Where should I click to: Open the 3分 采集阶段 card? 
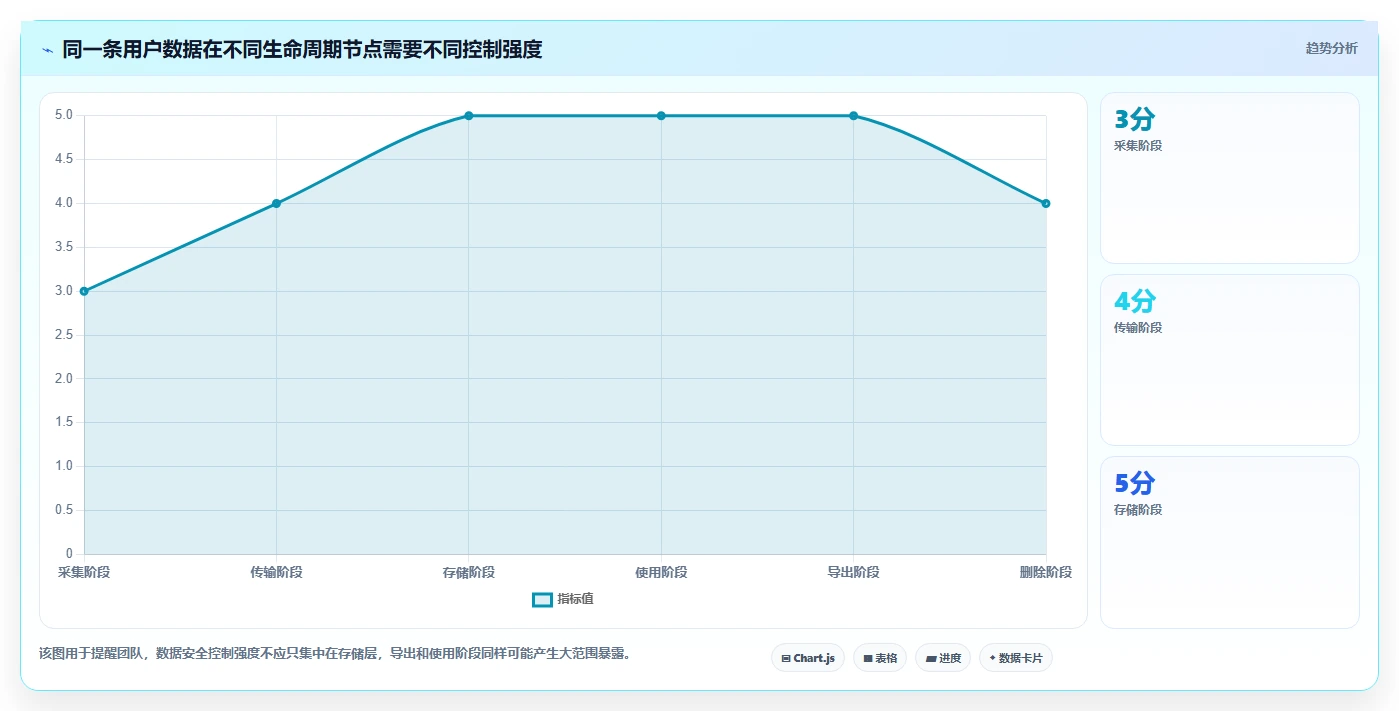pyautogui.click(x=1230, y=178)
